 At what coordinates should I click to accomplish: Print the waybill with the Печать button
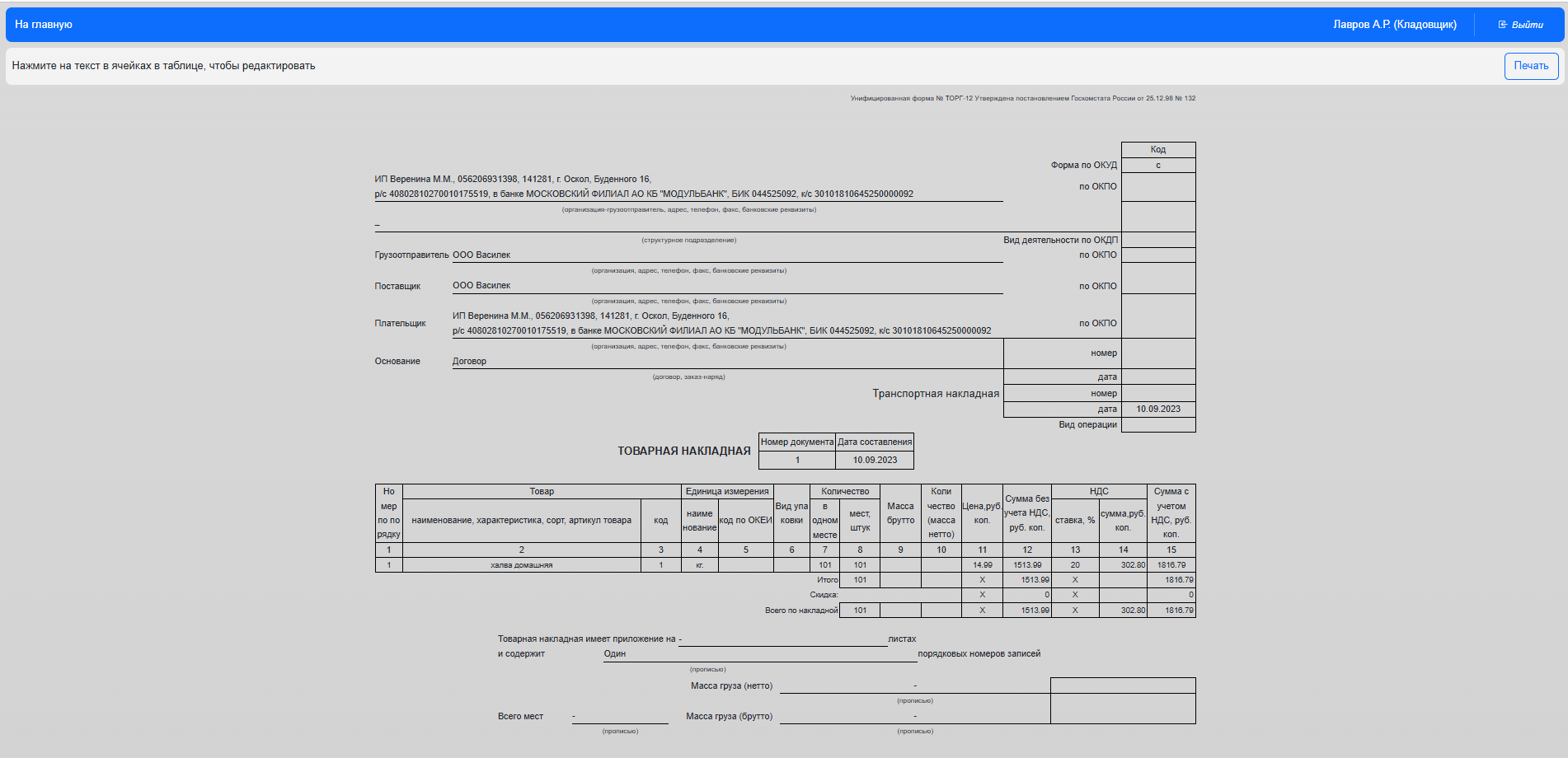point(1531,66)
